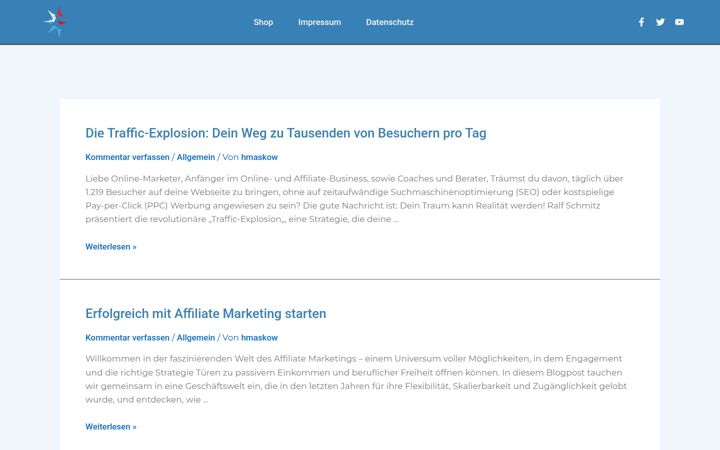Open the Shop menu item
The width and height of the screenshot is (720, 450).
263,22
